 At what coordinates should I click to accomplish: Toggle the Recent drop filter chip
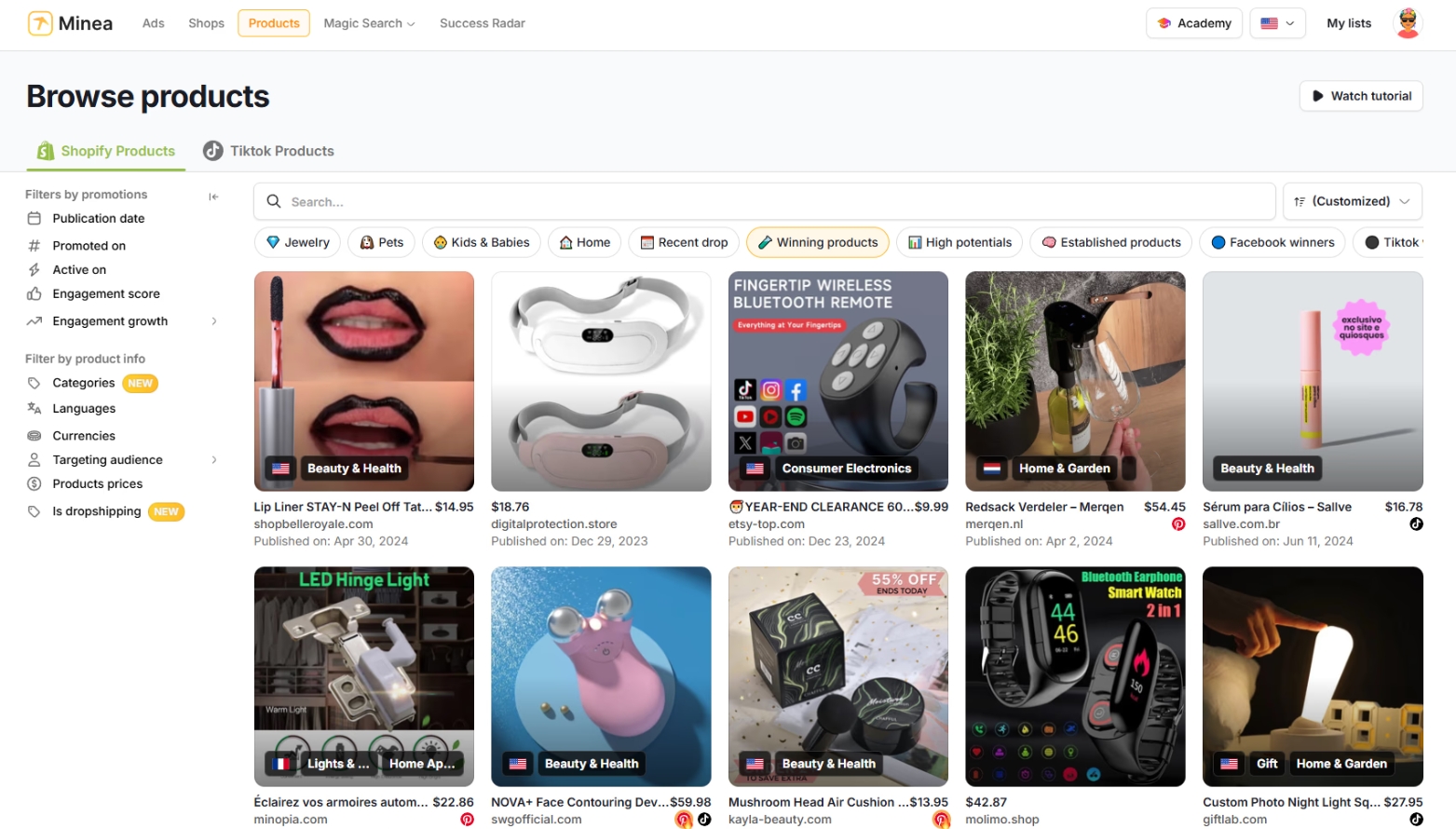(683, 243)
